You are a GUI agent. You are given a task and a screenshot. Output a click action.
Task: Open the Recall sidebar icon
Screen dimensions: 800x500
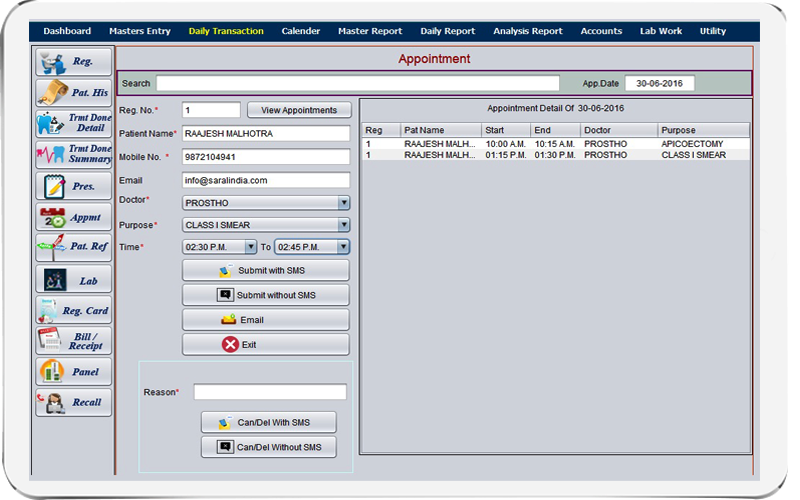coord(73,403)
